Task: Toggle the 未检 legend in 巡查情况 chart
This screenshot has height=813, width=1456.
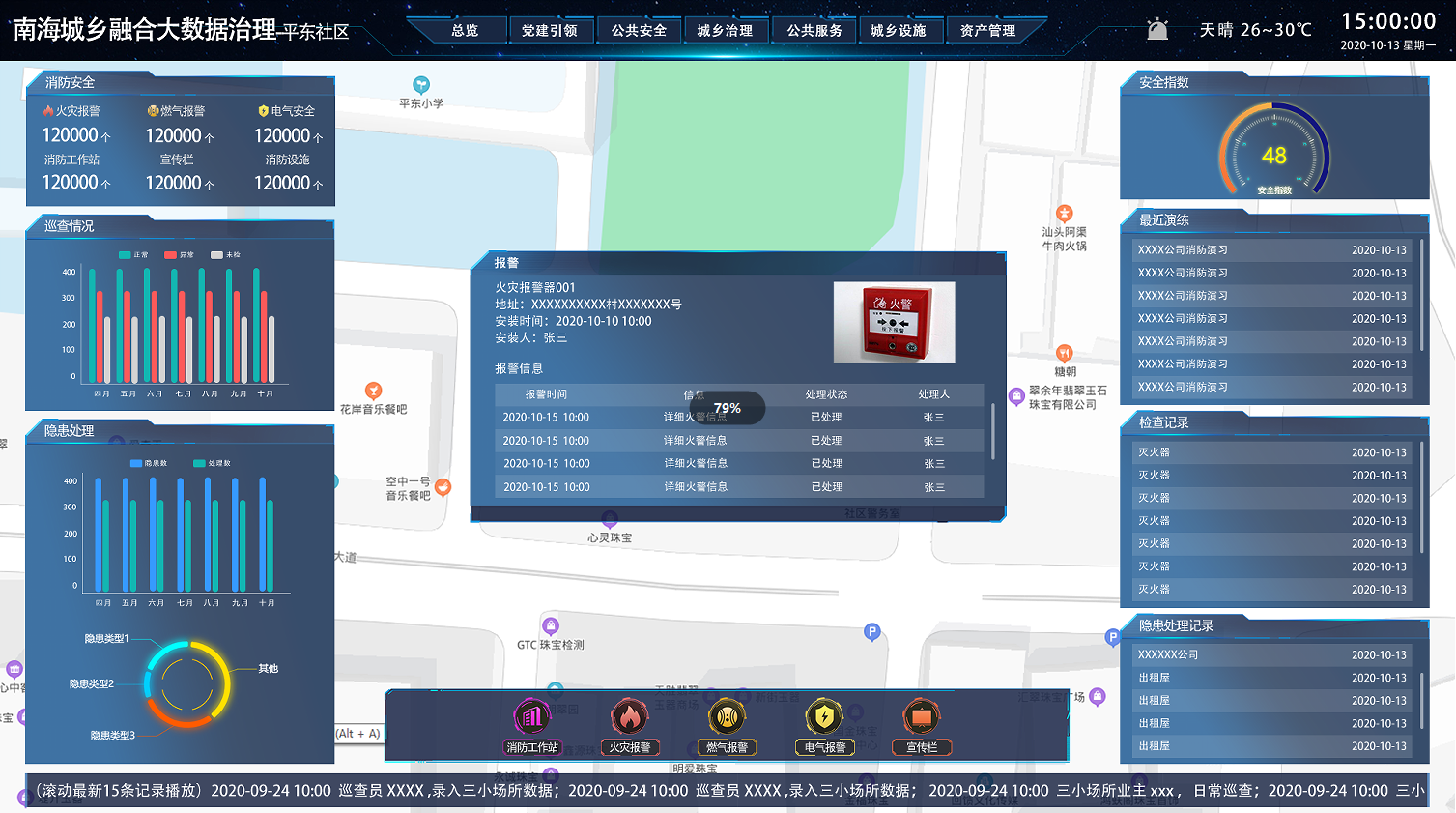Action: coord(225,255)
